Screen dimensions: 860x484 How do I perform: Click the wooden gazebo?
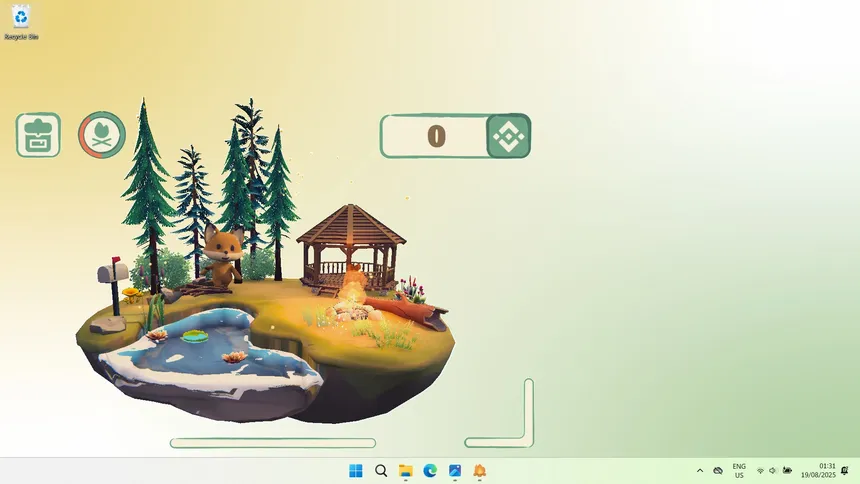351,247
